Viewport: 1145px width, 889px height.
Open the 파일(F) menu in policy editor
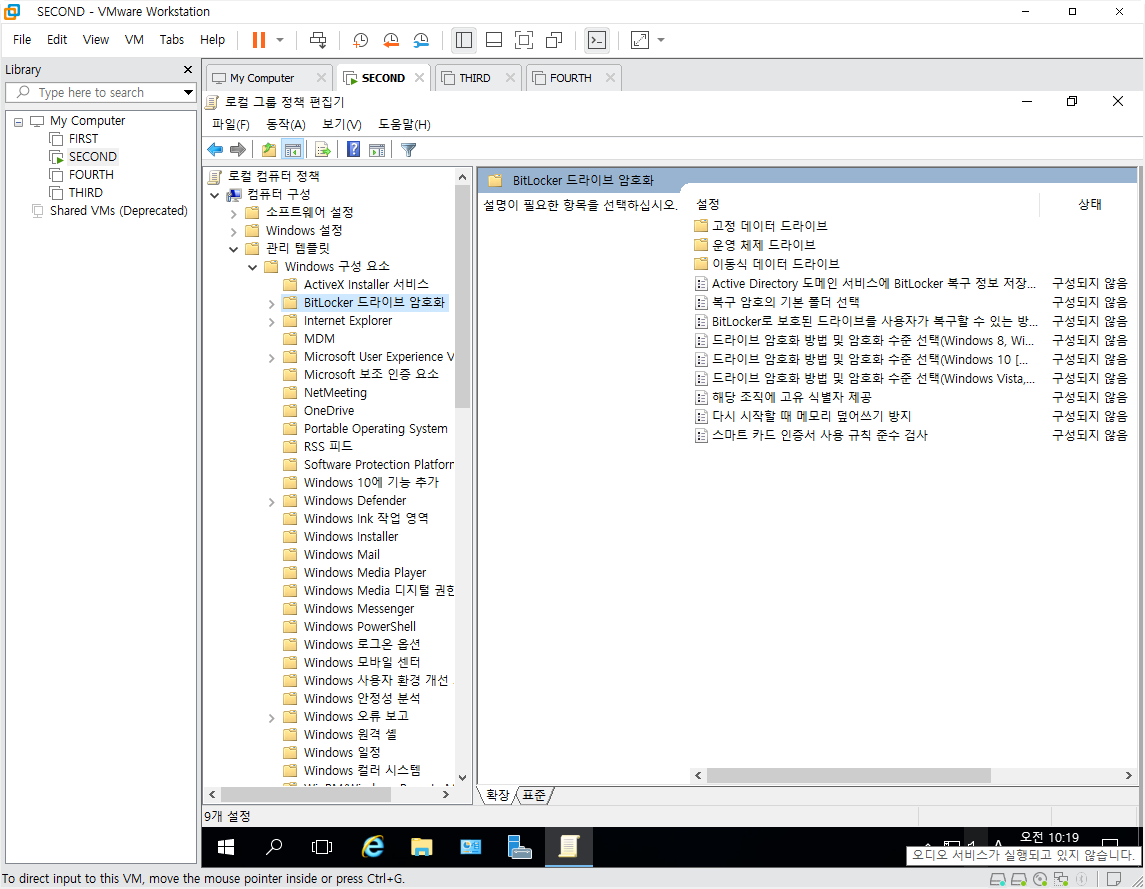[x=231, y=125]
